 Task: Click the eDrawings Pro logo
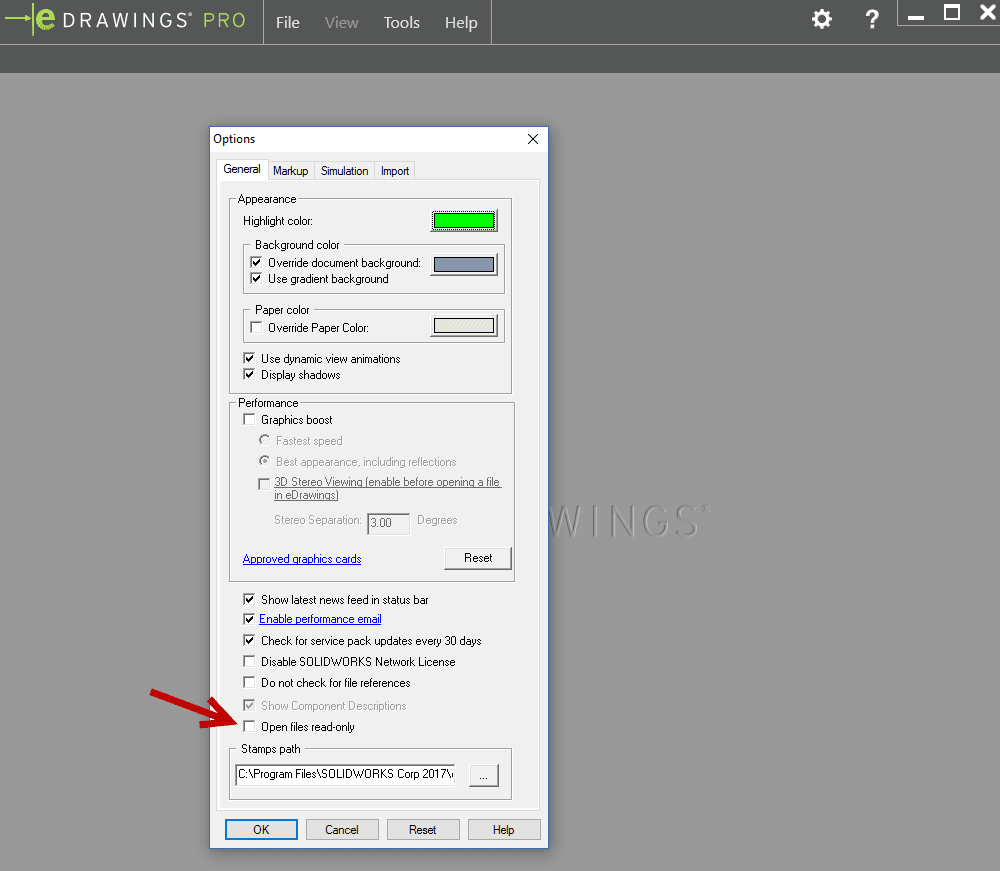click(x=125, y=19)
